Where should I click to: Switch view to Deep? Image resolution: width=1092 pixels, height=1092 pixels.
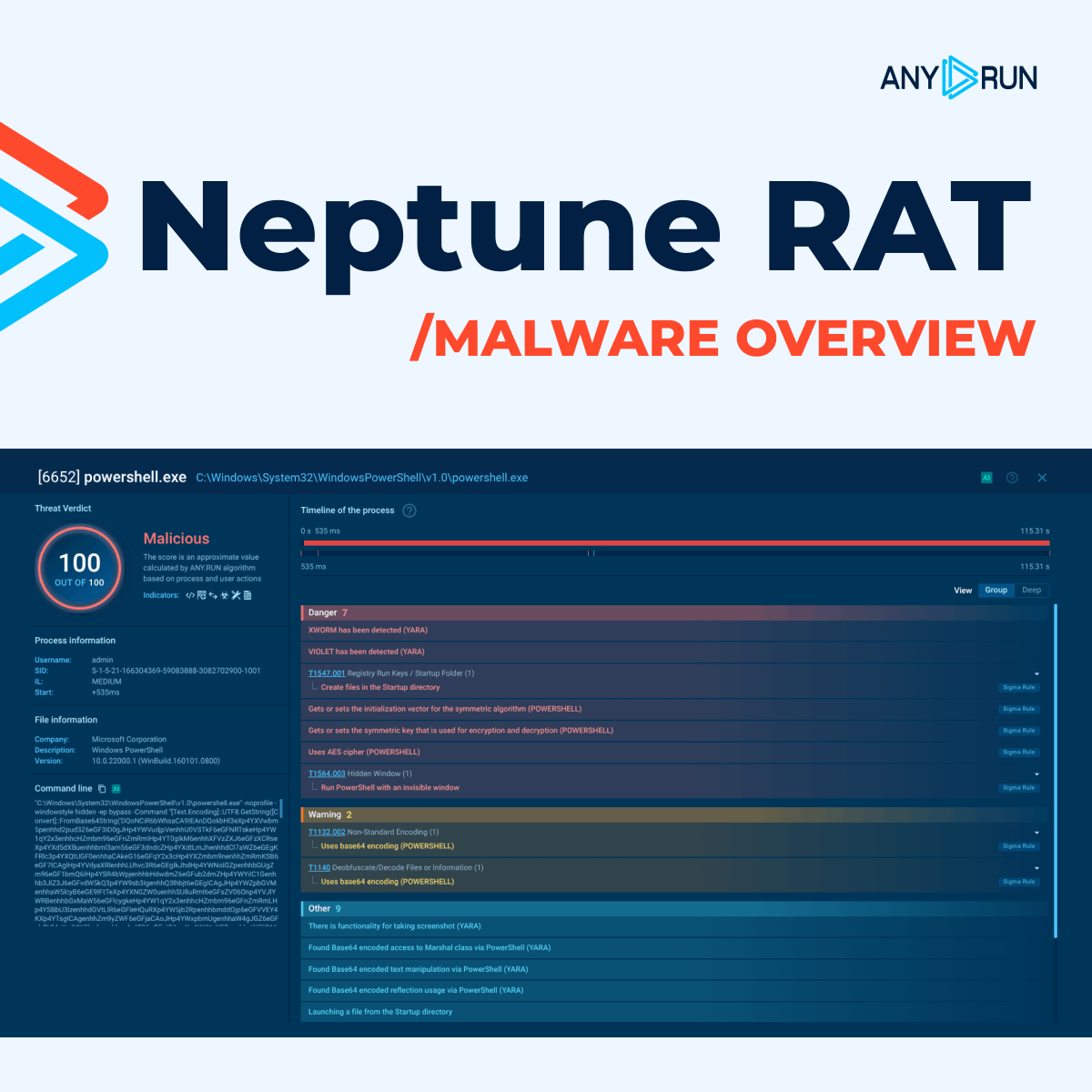[1032, 591]
